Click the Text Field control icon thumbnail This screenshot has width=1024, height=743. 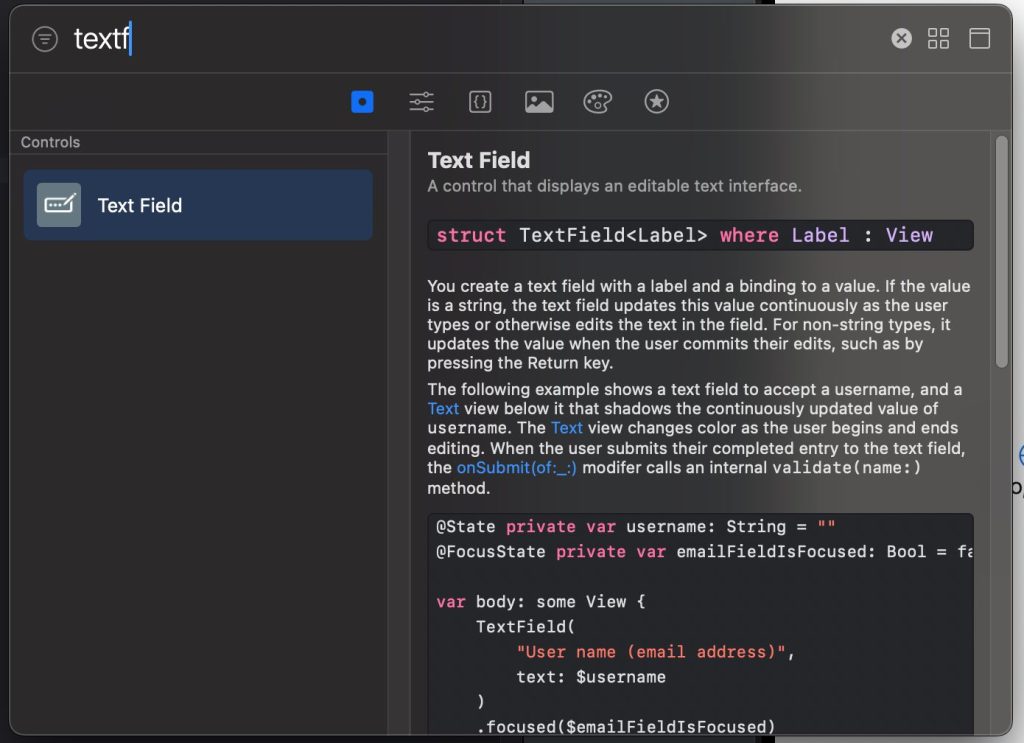[x=59, y=205]
